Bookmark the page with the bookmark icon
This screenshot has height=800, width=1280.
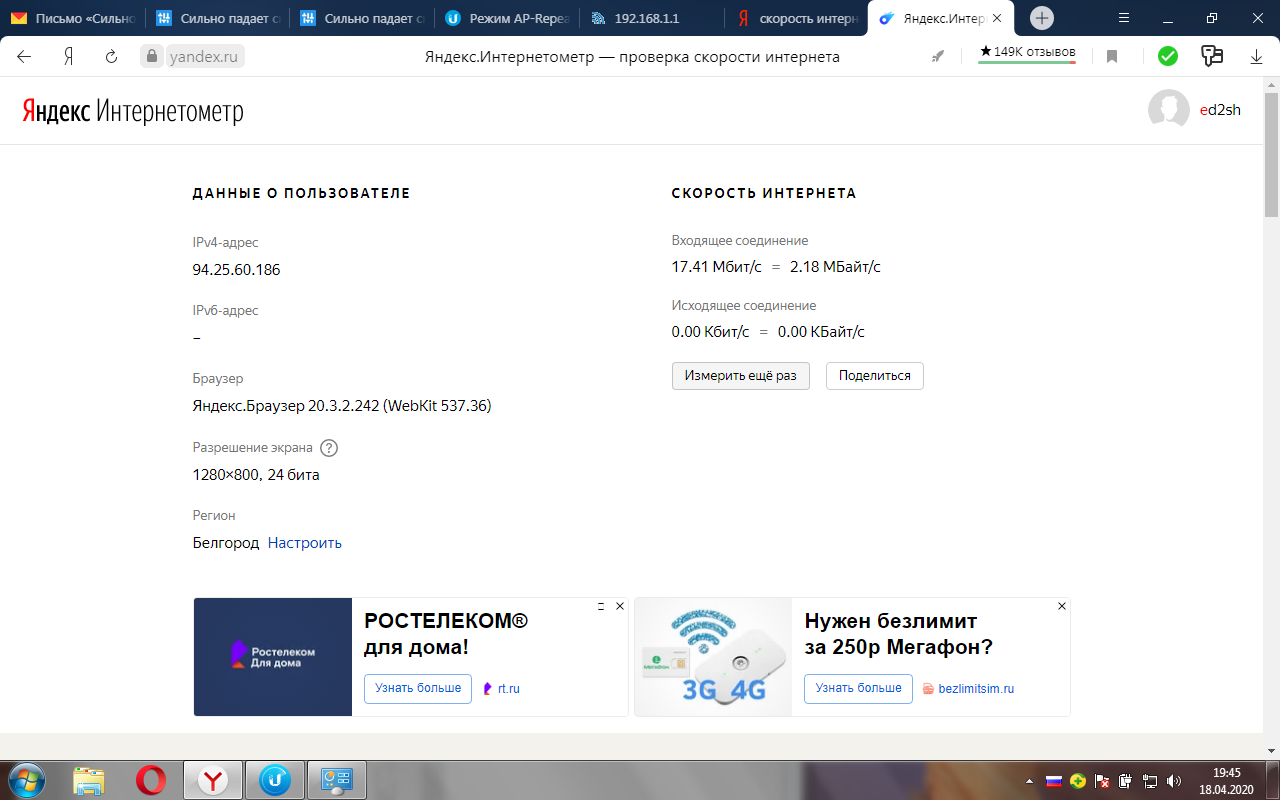(x=1112, y=57)
